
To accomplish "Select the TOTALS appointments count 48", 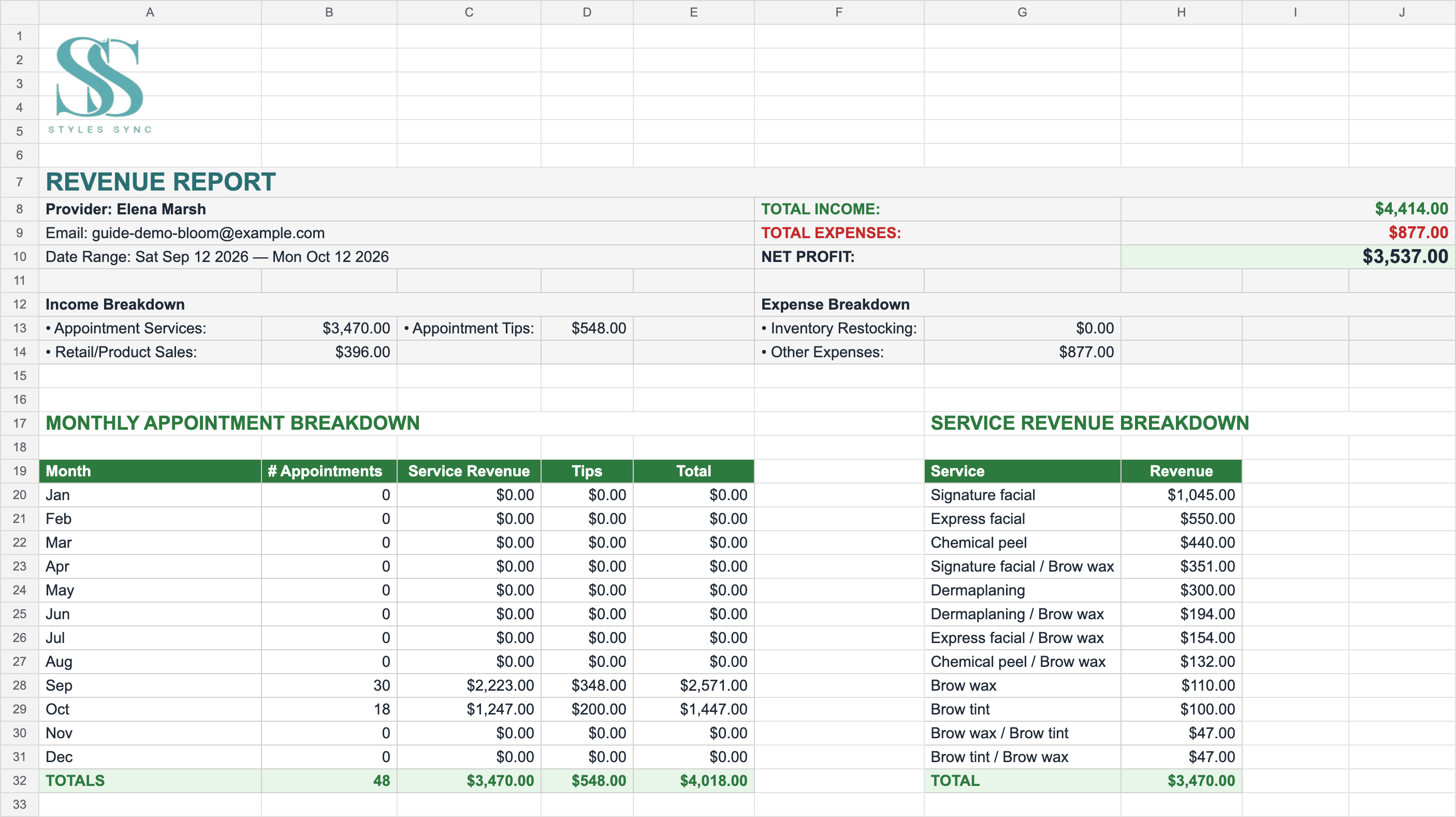I will (x=329, y=781).
